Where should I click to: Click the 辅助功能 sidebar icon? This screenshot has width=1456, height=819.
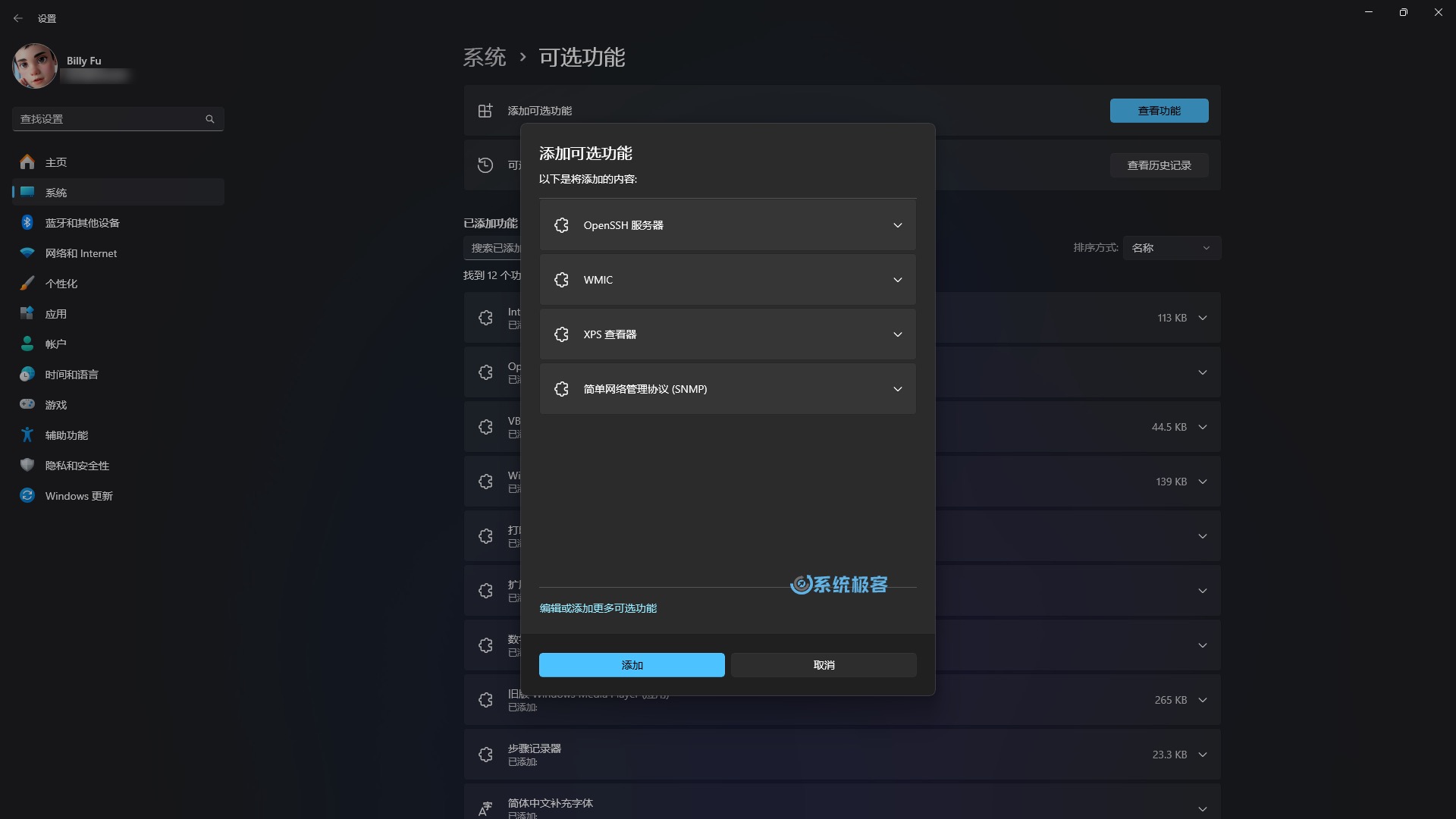point(26,434)
